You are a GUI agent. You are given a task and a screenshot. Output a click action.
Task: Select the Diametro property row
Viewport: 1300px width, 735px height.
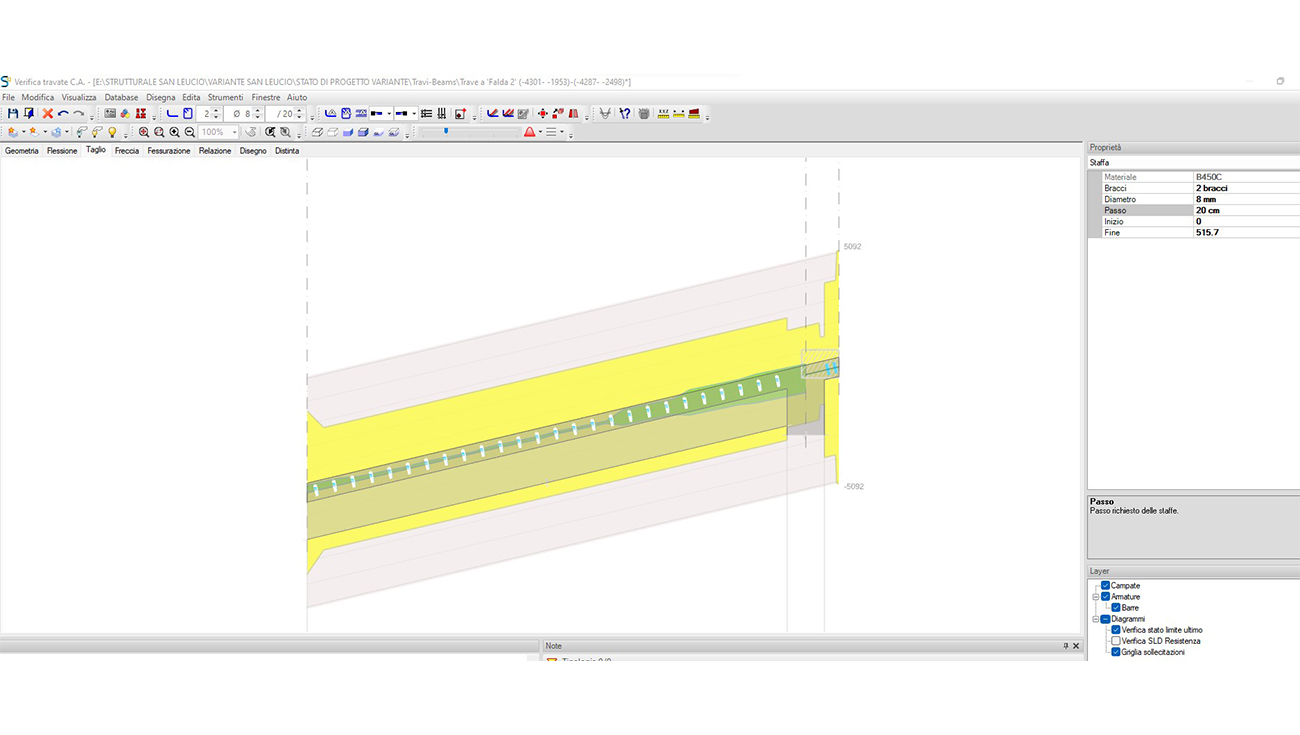click(1140, 200)
